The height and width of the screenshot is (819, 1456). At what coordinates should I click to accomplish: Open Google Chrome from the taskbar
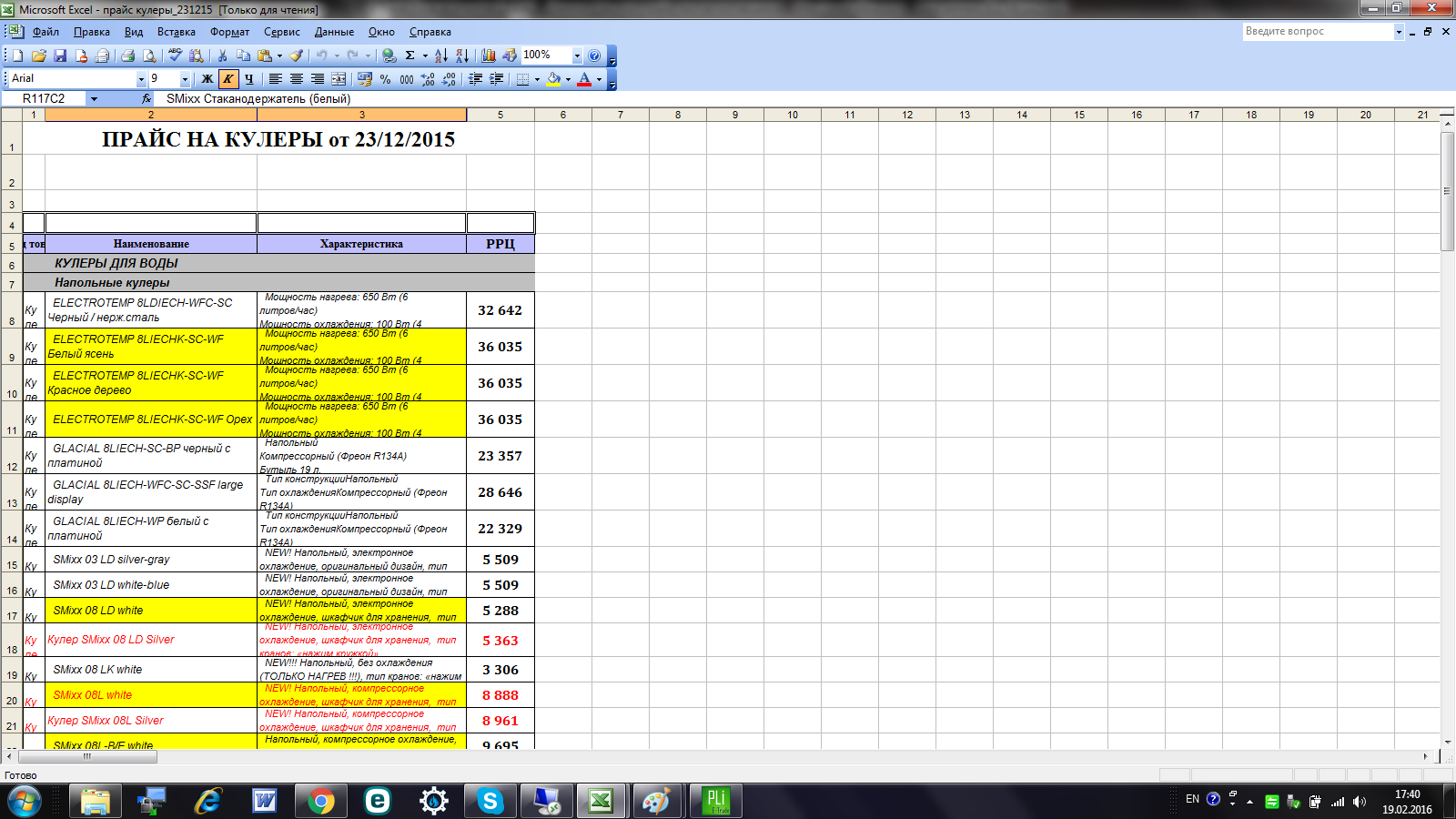pos(320,801)
